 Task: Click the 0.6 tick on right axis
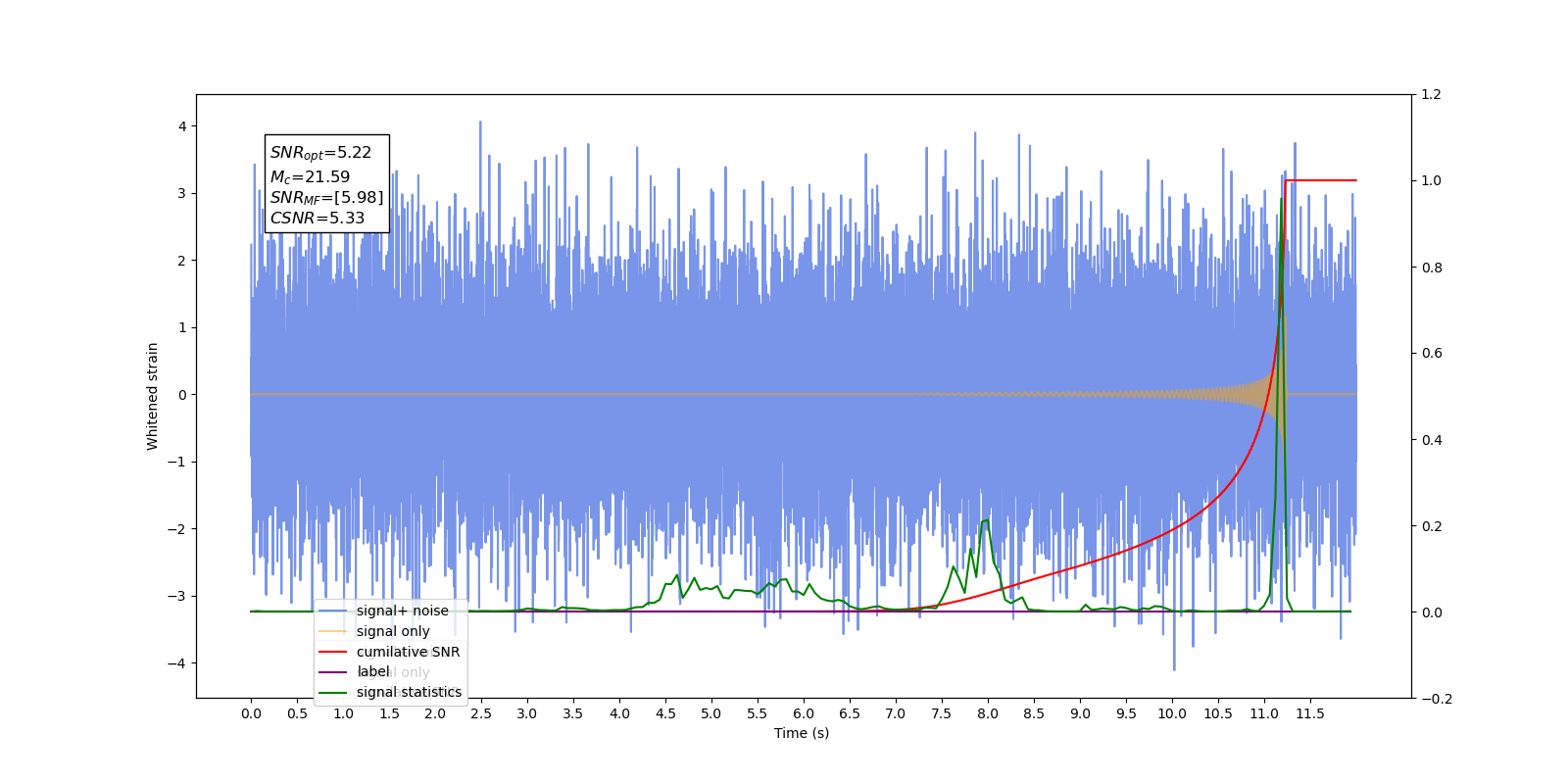click(1432, 354)
